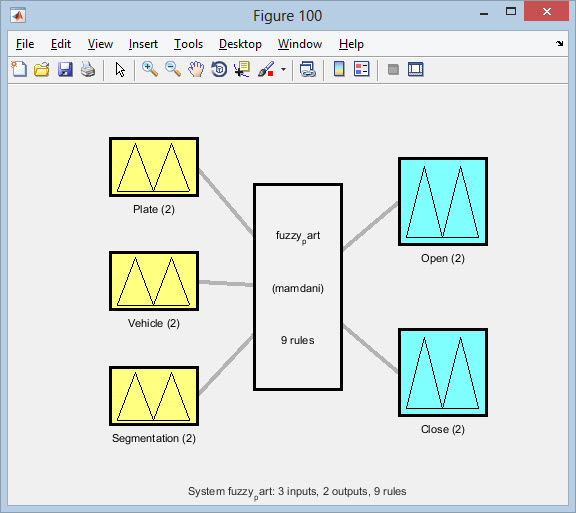Open the Tools menu

(188, 44)
